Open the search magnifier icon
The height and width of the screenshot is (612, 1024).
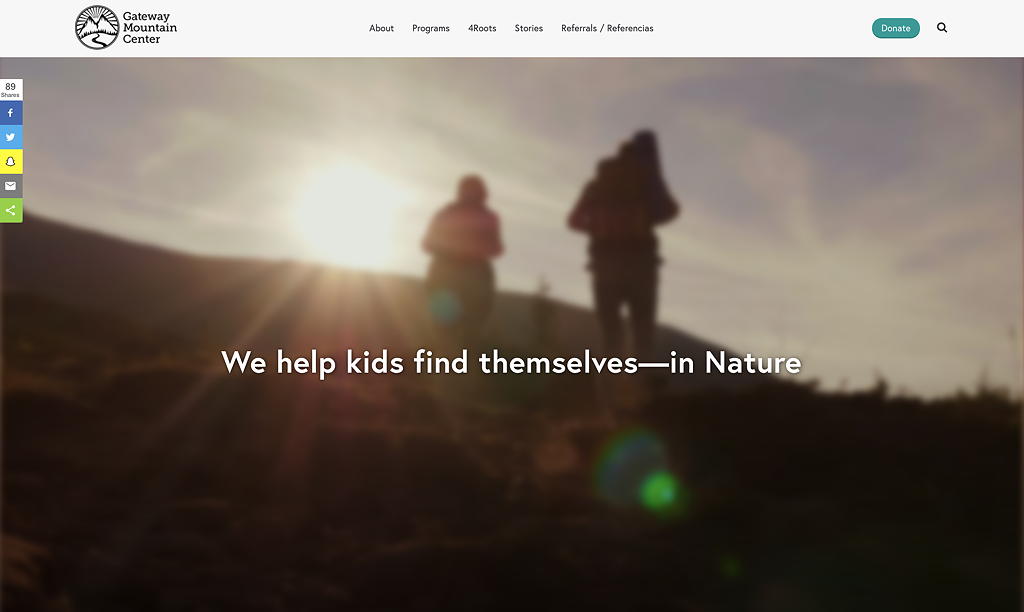pyautogui.click(x=942, y=27)
